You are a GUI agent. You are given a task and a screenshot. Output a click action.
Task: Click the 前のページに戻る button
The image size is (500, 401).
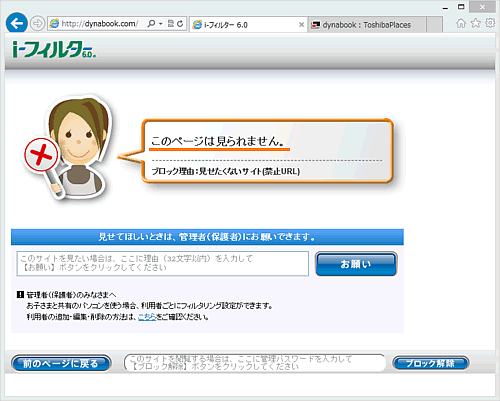click(x=61, y=363)
